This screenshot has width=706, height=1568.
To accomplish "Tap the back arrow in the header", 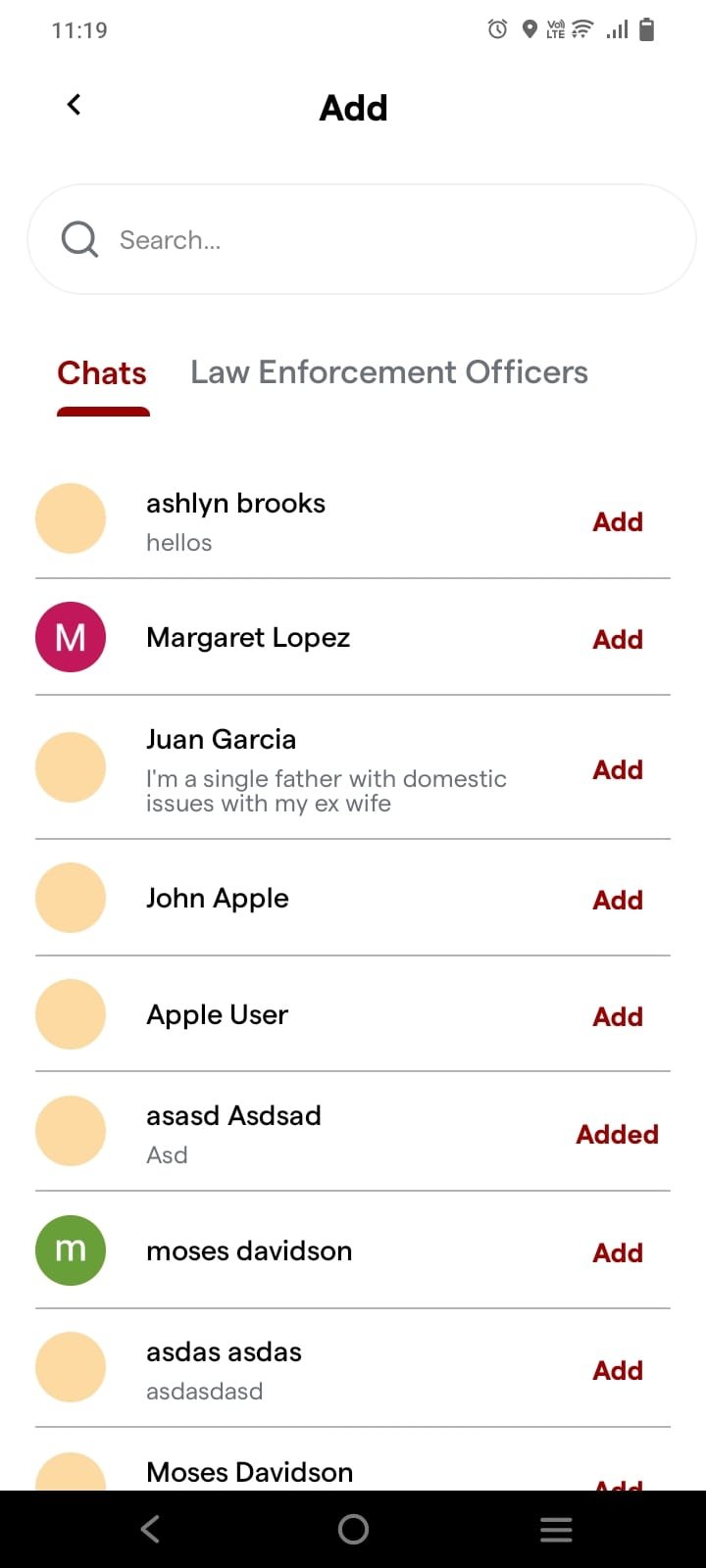I will (x=74, y=105).
